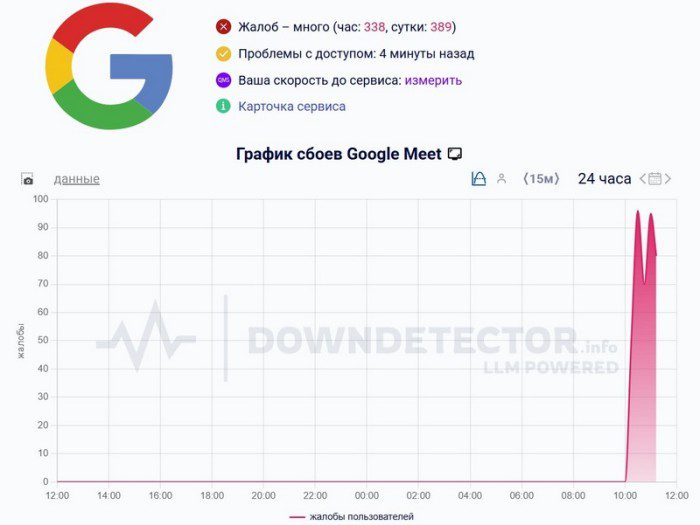Screen dimensions: 700x525
Task: Toggle the user icon in chart toolbar
Action: pyautogui.click(x=502, y=179)
